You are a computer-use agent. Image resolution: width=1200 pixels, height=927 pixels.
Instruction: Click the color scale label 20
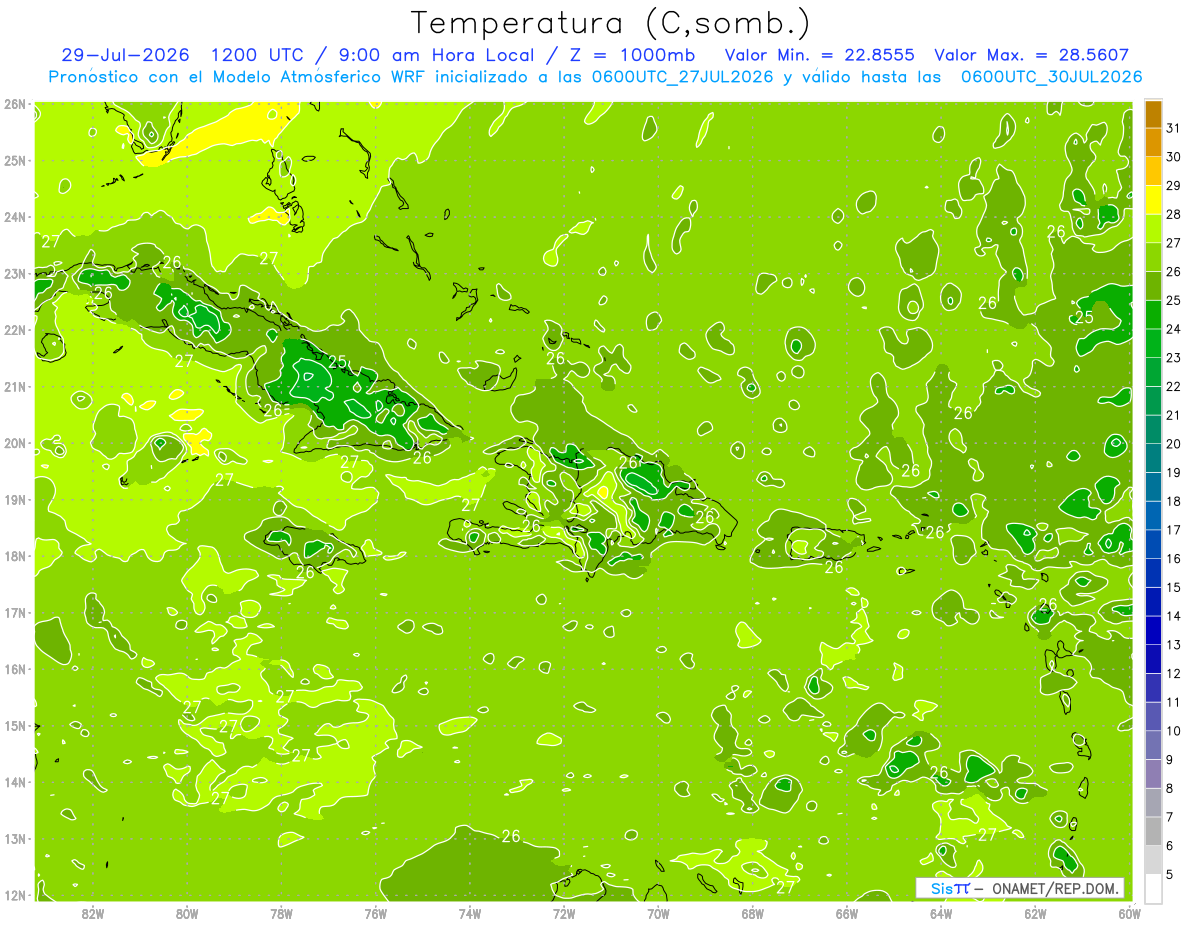tap(1173, 444)
